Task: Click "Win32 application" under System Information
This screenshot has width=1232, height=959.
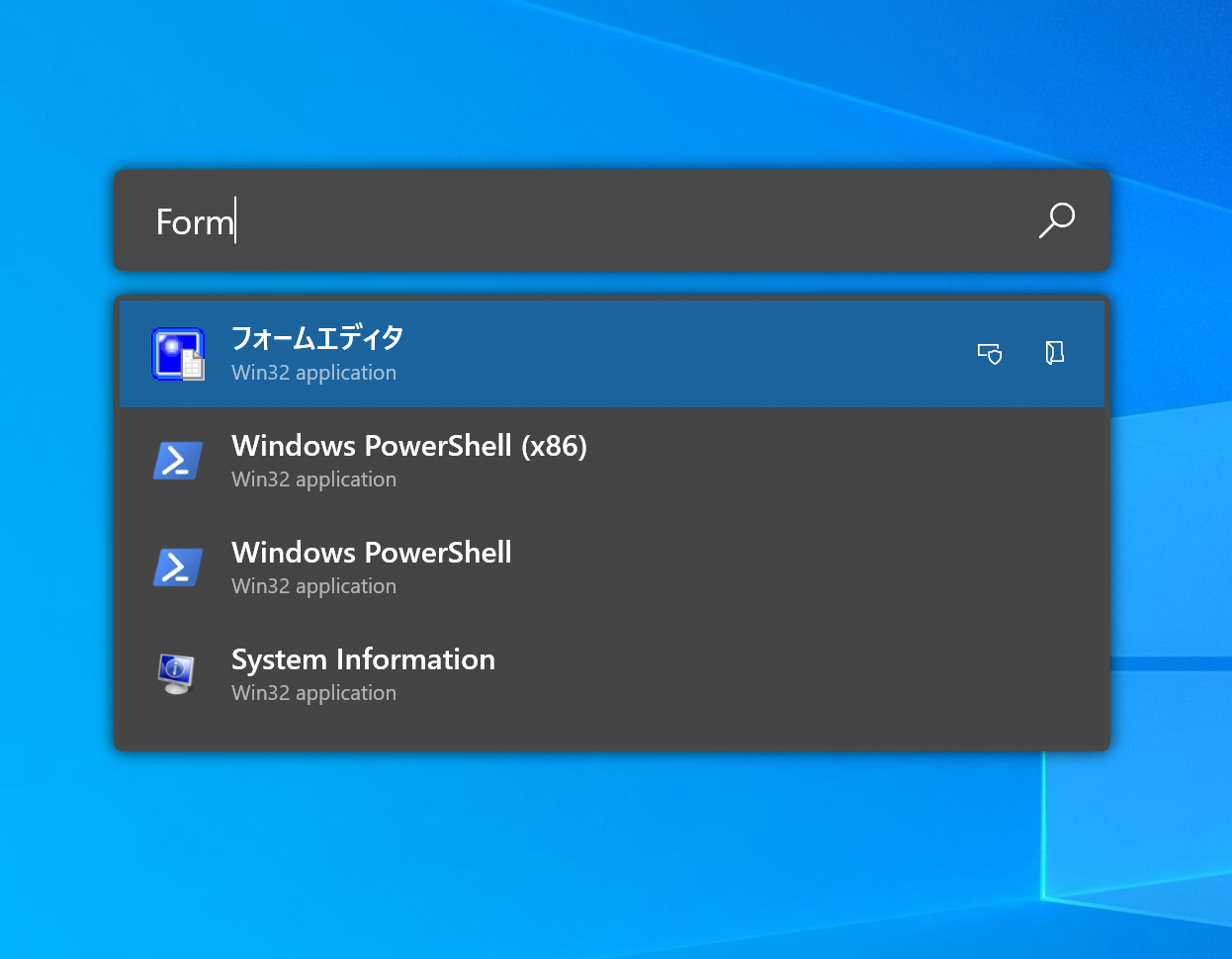Action: click(313, 693)
